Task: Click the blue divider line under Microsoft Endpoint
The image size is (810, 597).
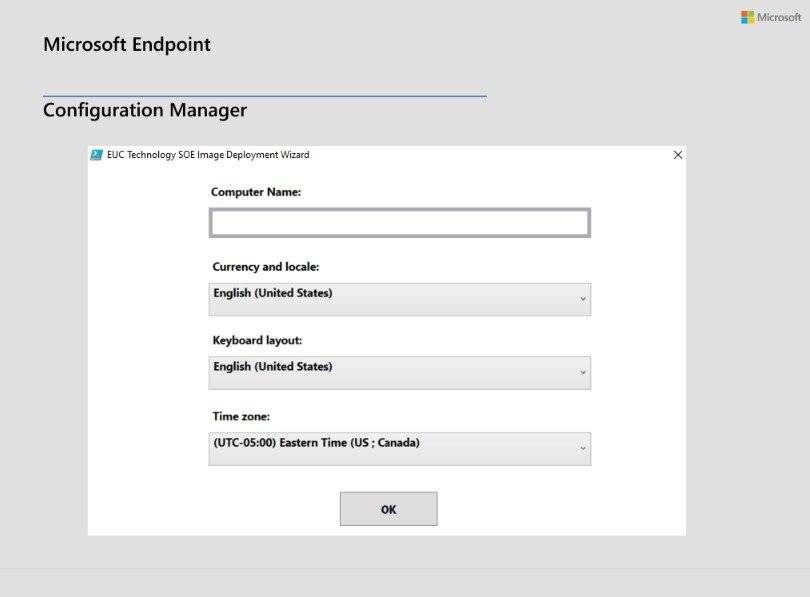Action: pos(264,91)
